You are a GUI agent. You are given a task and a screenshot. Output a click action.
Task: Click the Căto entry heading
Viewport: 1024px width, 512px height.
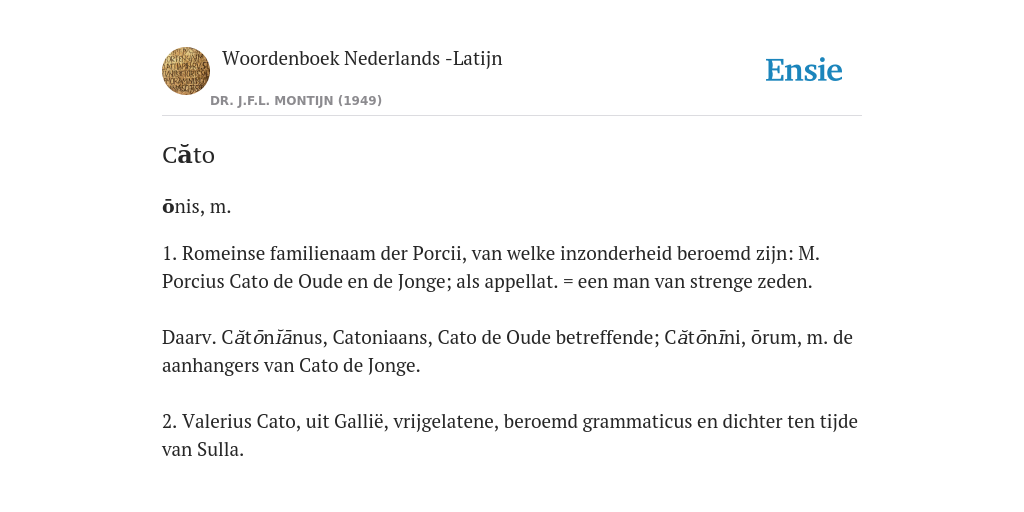tap(188, 155)
